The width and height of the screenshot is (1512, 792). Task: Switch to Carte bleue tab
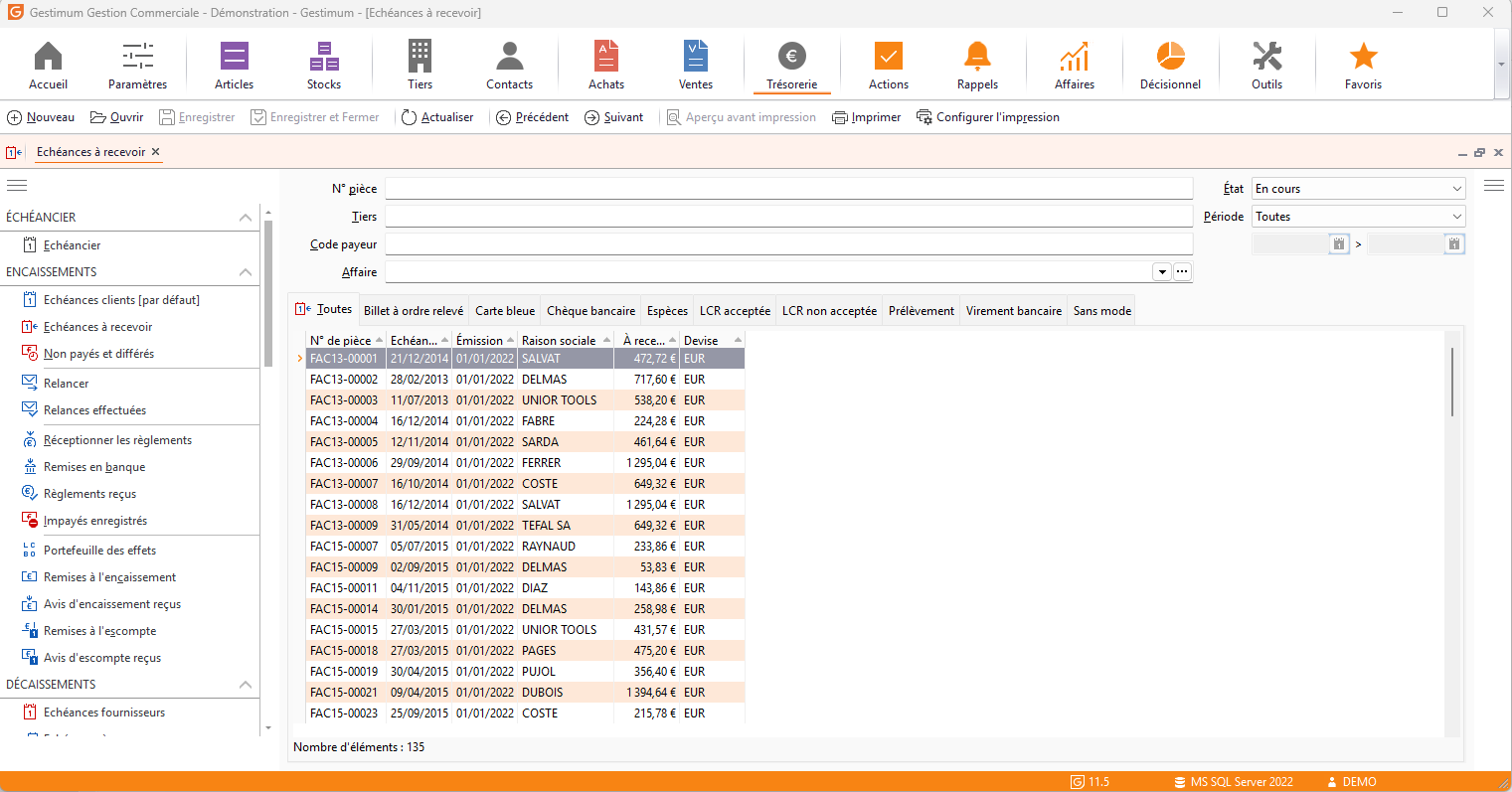(505, 311)
